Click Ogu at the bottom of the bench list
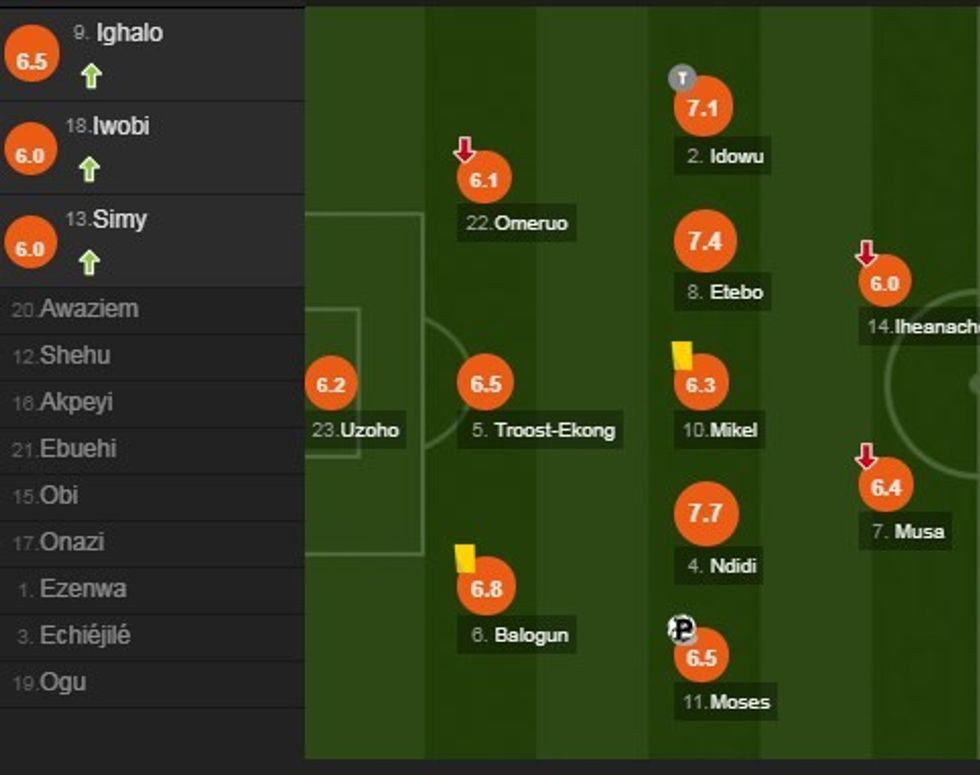 coord(62,682)
